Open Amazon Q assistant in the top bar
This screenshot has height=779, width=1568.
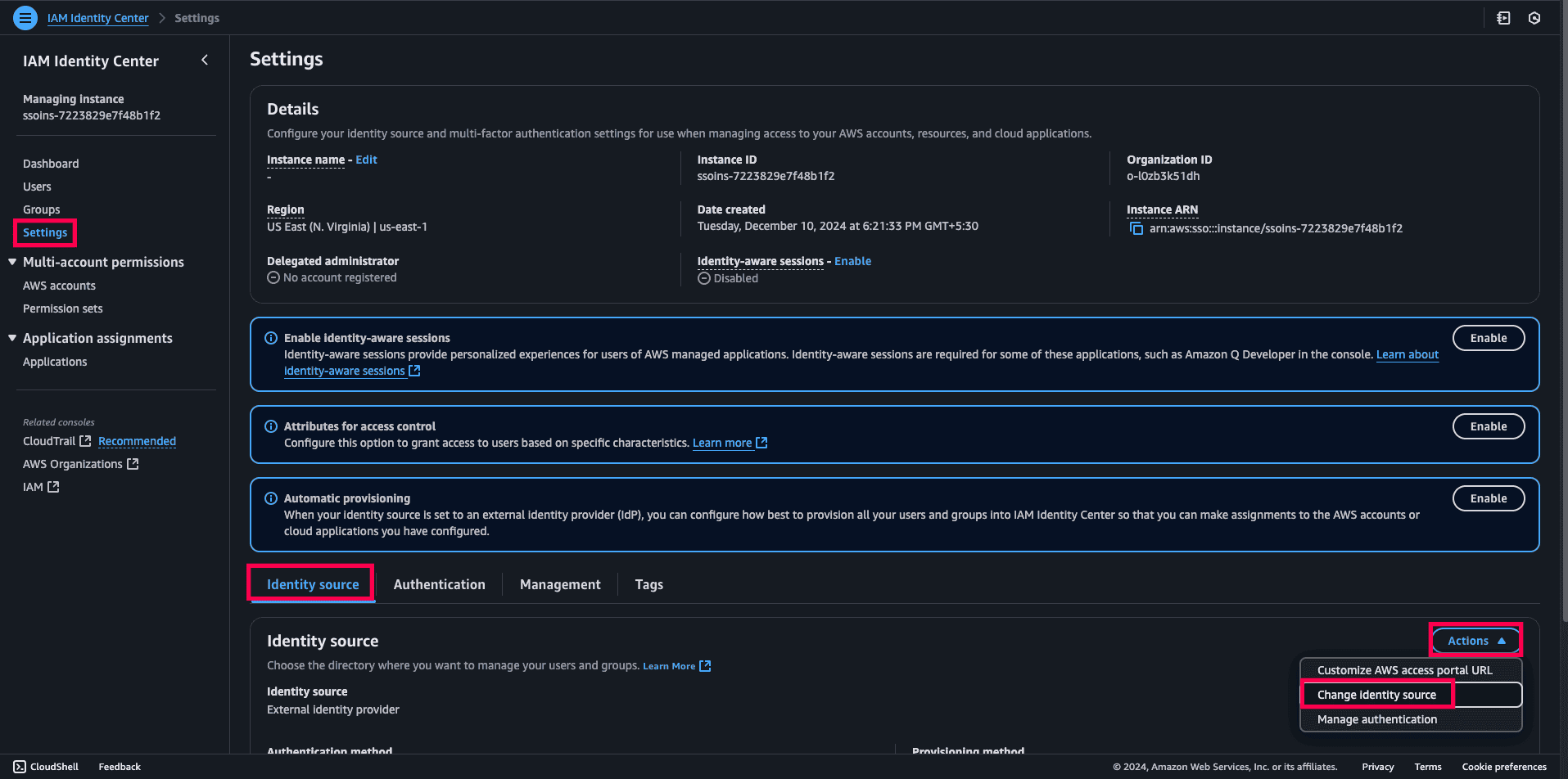1534,17
